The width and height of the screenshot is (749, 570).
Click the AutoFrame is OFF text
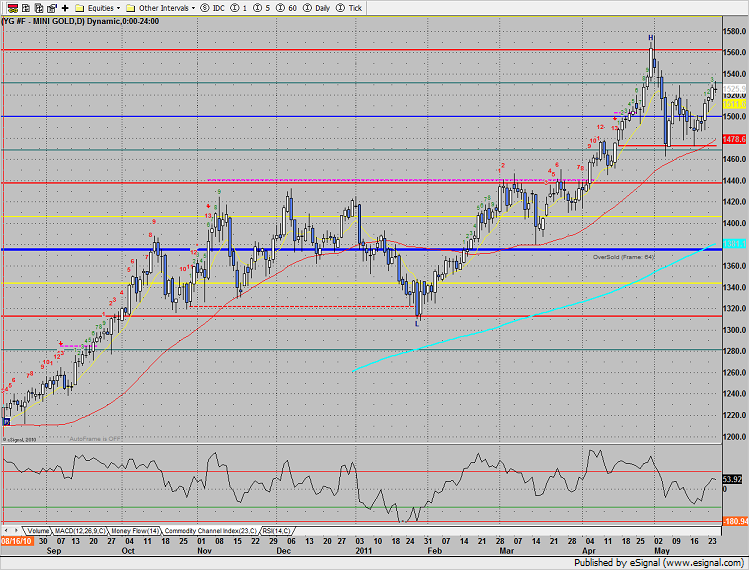[96, 439]
